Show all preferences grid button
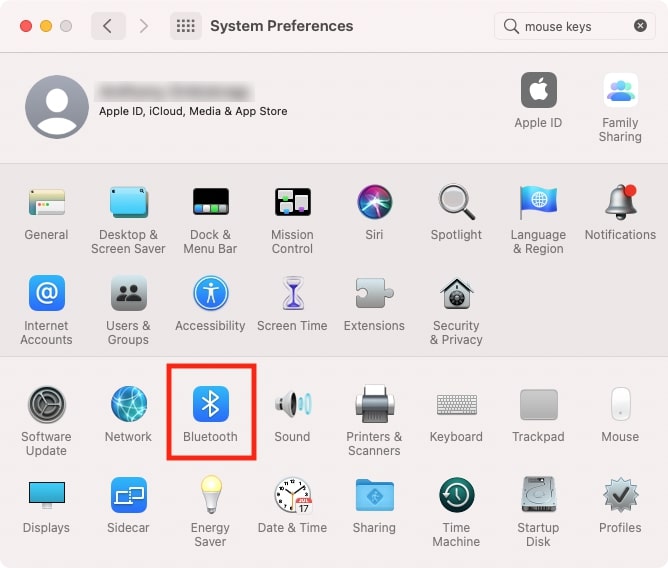 [x=186, y=26]
